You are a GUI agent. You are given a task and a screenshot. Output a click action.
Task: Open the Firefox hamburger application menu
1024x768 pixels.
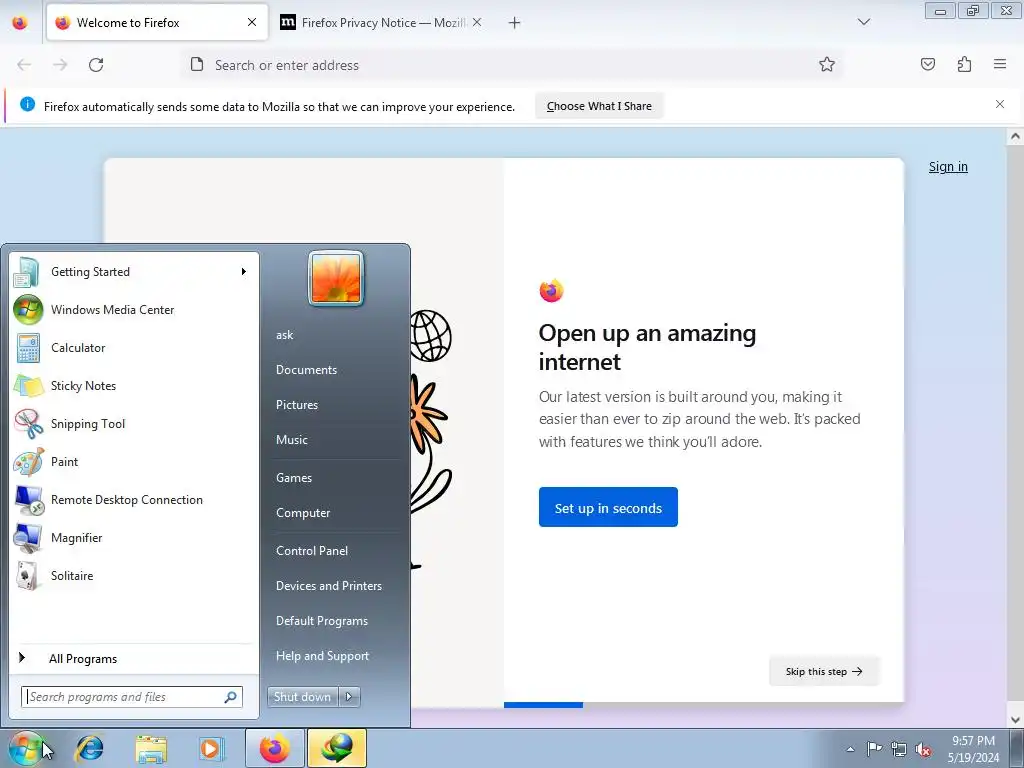[1000, 64]
